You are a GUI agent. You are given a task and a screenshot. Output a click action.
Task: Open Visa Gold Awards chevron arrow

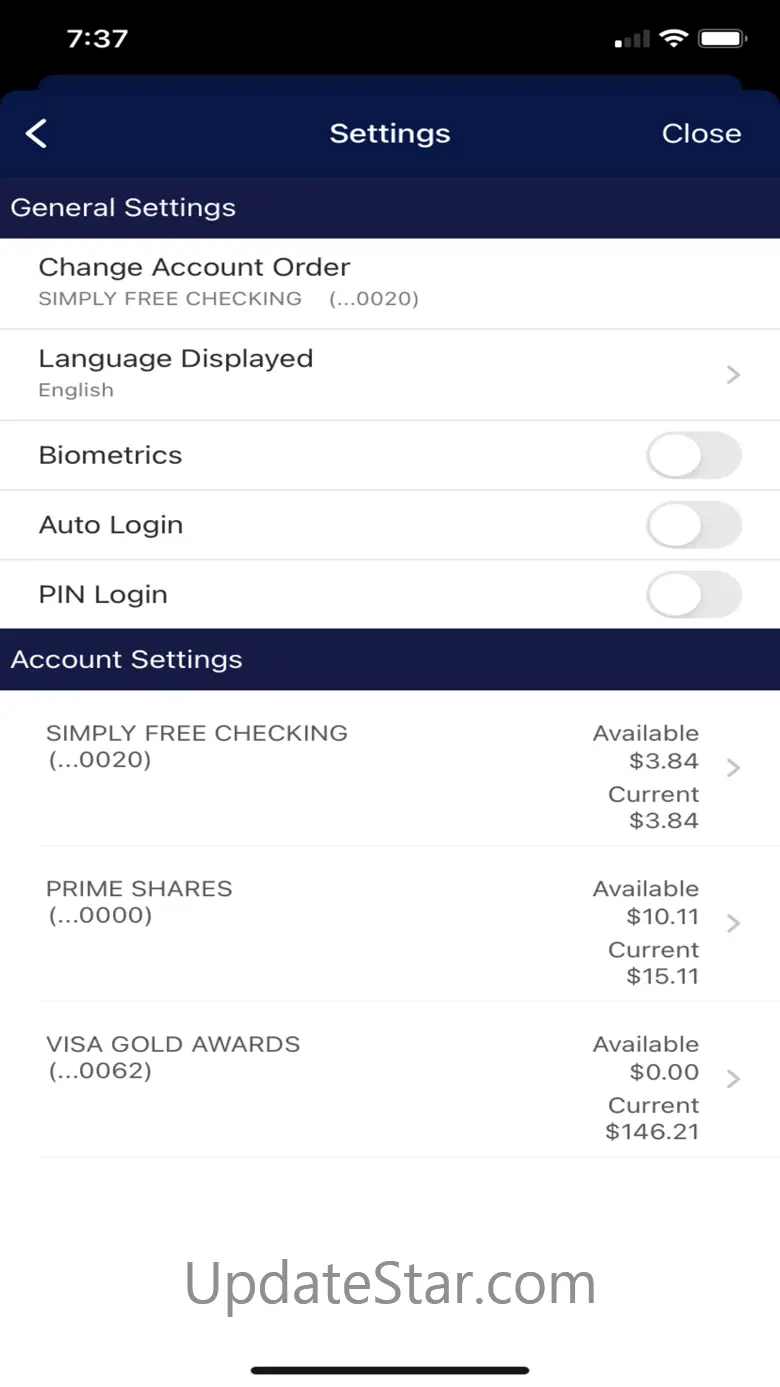click(x=733, y=1079)
